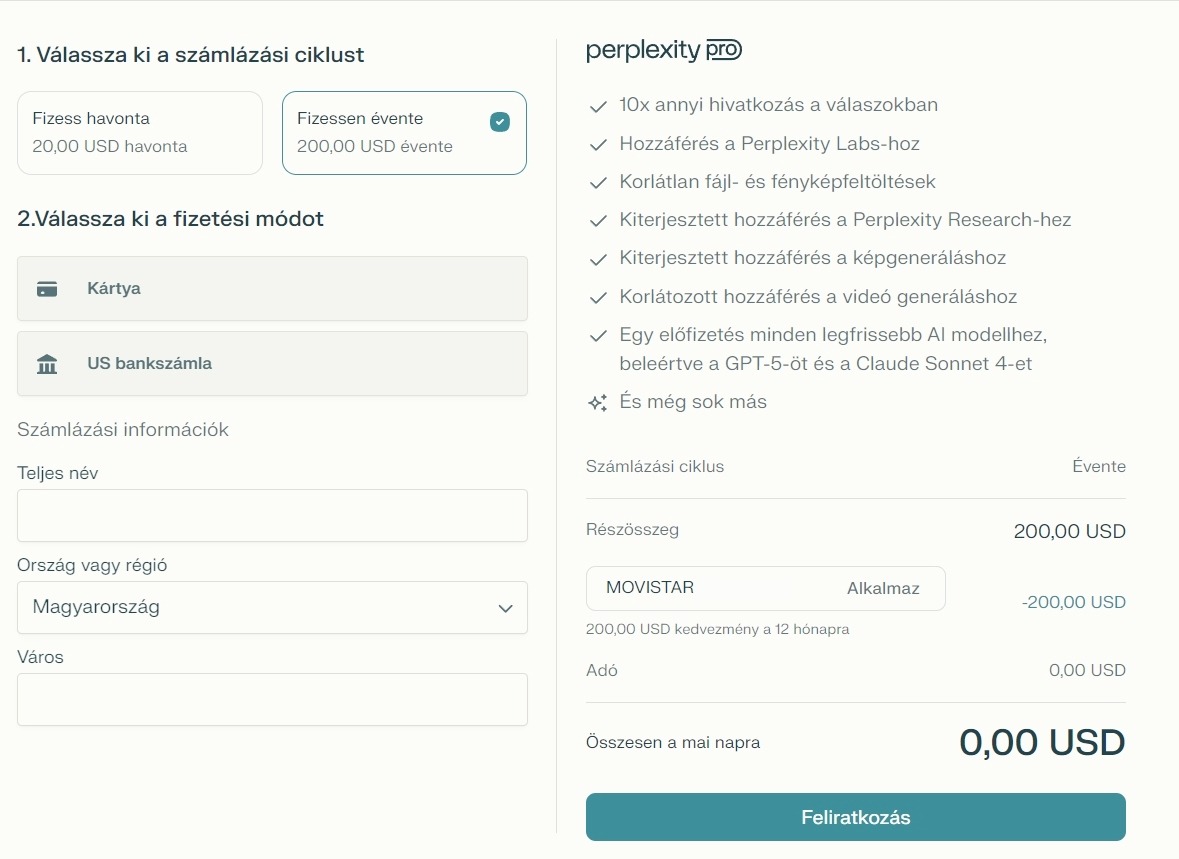This screenshot has height=859, width=1179.
Task: Click checkmark icon next to Perplexity Labs feature
Action: pos(599,145)
